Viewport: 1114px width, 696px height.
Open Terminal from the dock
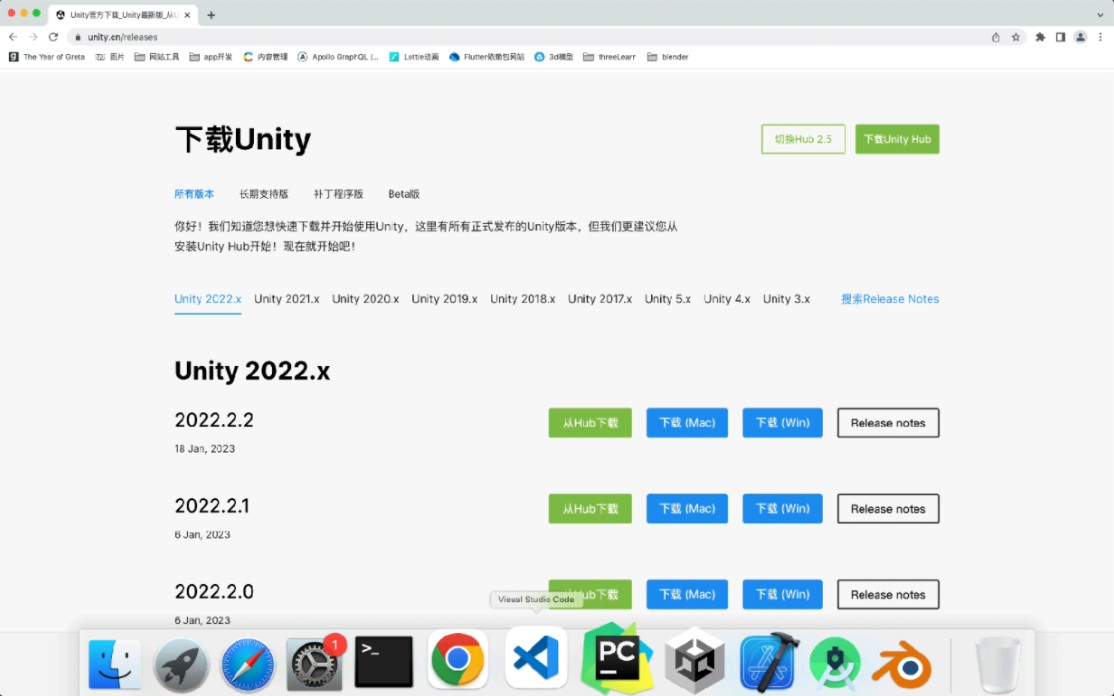tap(382, 661)
